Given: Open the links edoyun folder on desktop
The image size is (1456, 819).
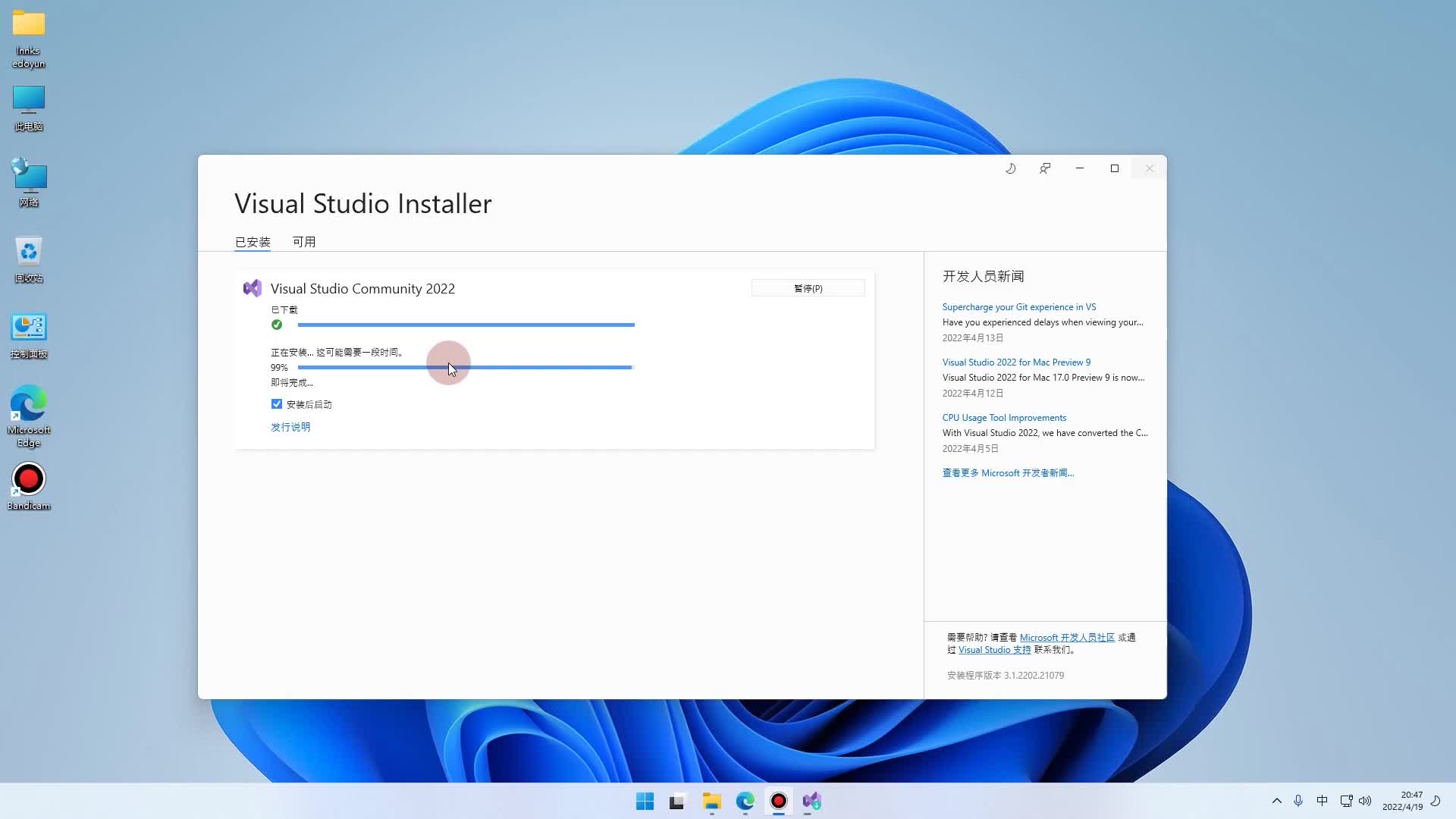Looking at the screenshot, I should [x=29, y=39].
